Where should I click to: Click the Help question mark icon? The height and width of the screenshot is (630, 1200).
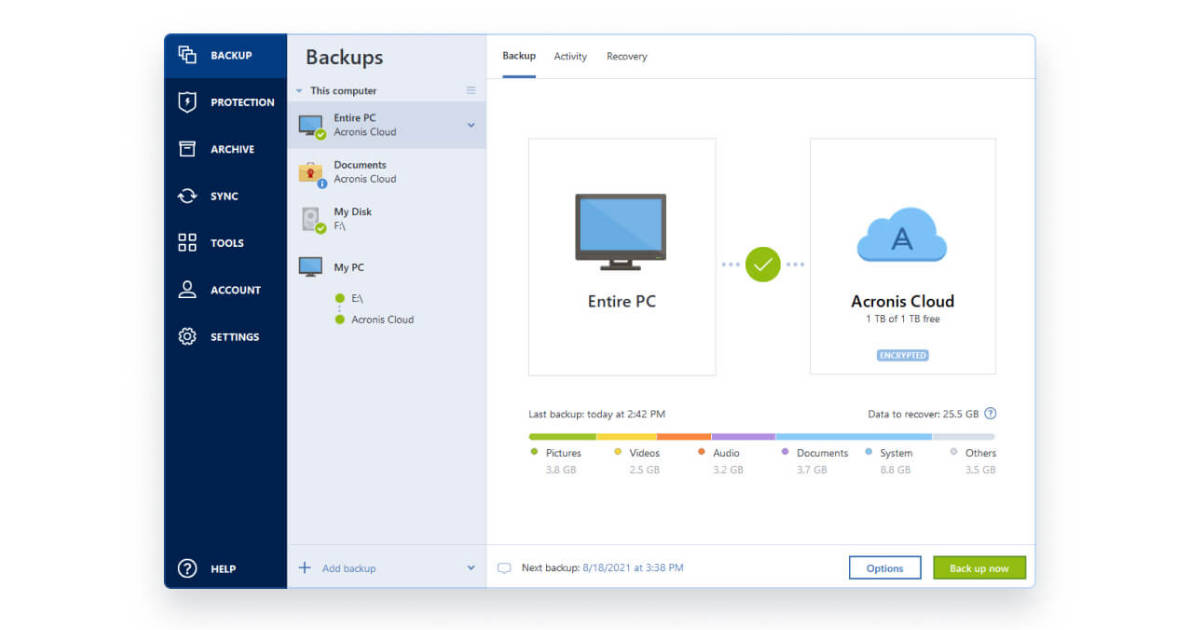coord(188,568)
